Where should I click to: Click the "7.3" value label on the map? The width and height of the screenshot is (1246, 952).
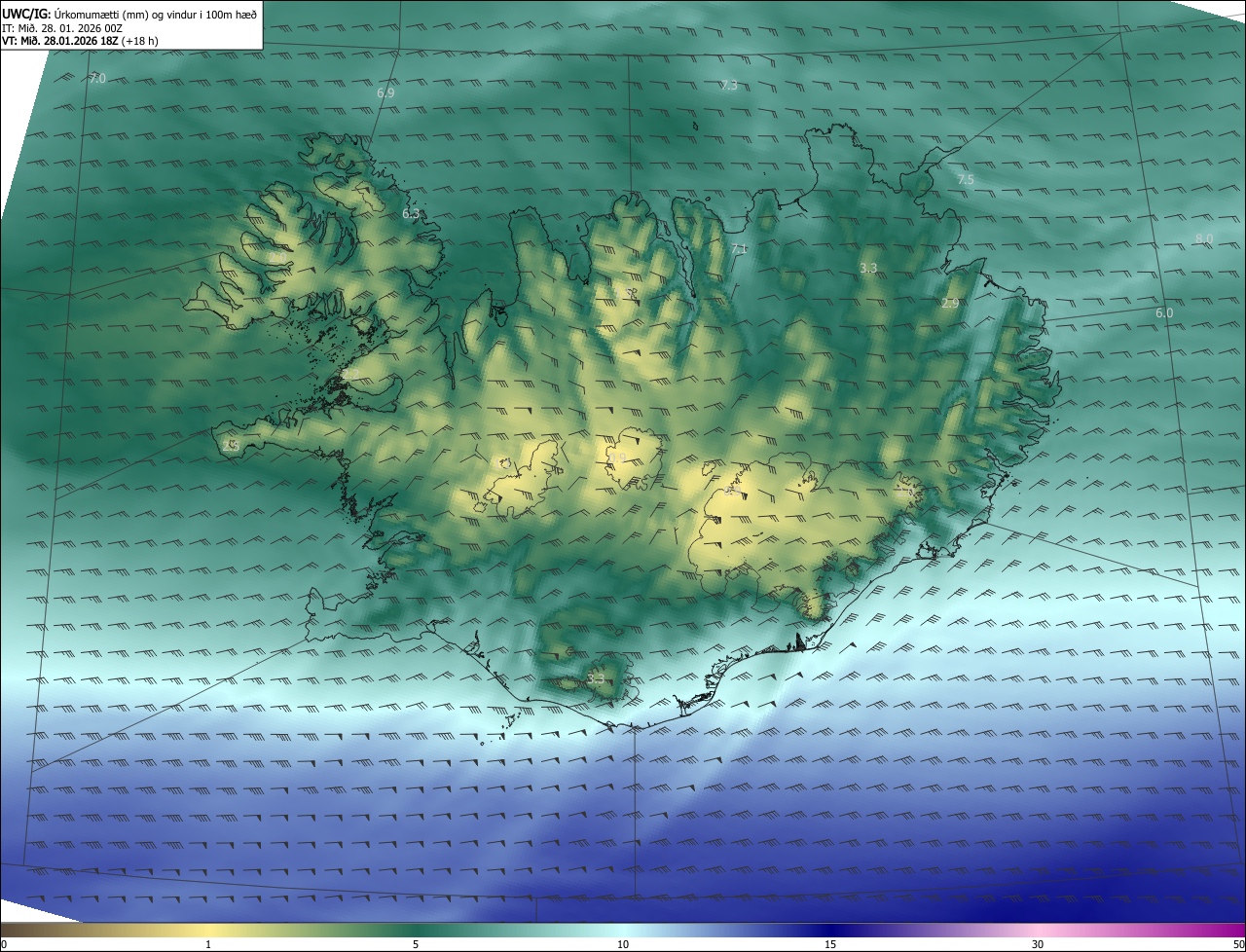[729, 86]
